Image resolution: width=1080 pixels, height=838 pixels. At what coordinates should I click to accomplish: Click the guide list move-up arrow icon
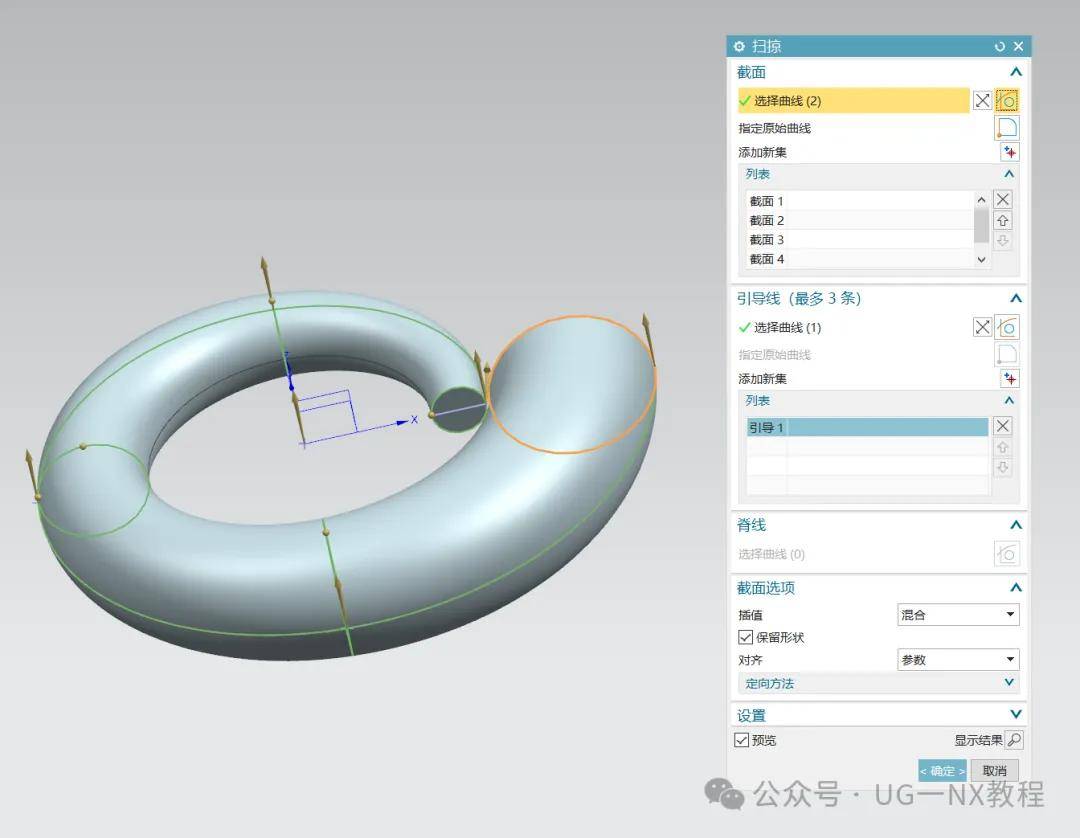pos(1003,447)
